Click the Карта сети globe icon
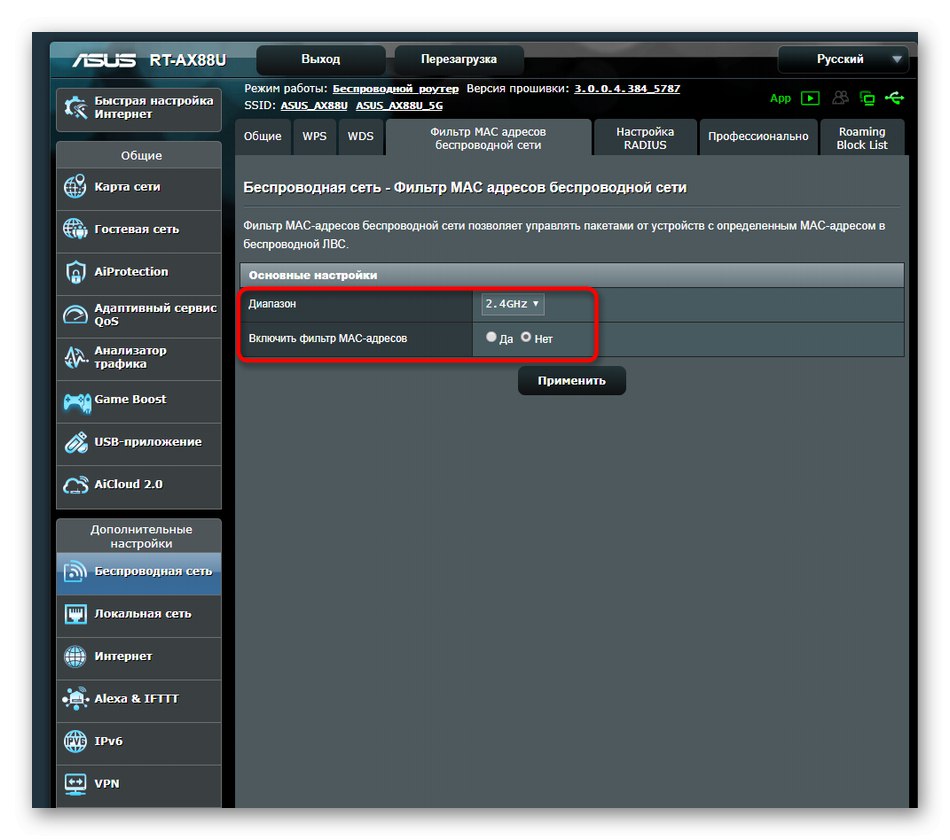 pos(75,187)
